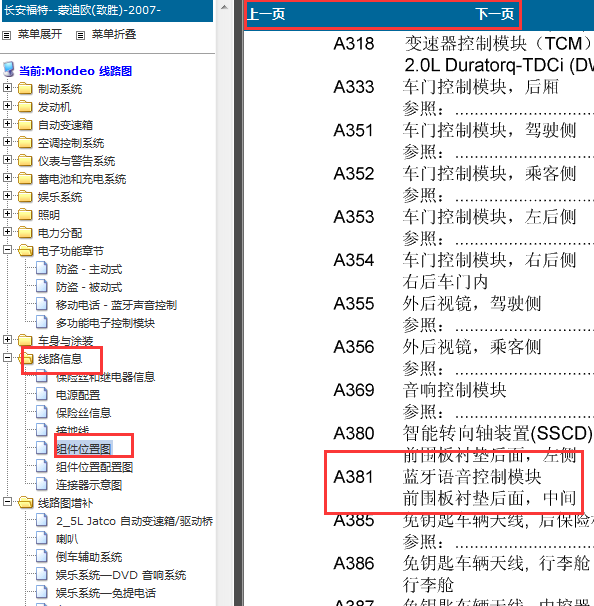Click the A380 component code

(354, 434)
